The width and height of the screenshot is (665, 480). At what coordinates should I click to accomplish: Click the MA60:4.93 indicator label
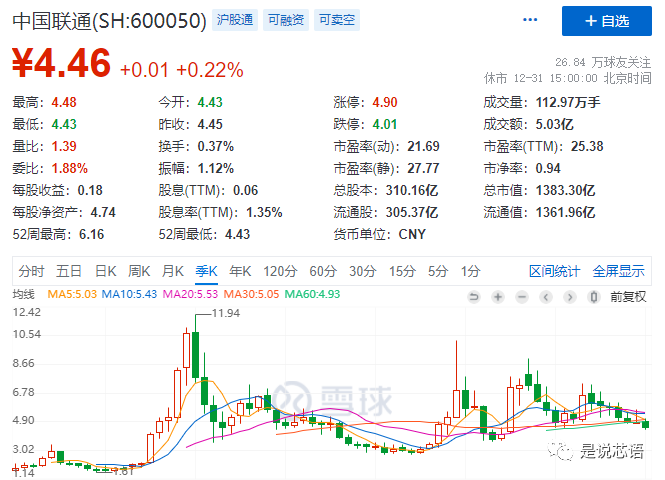point(313,294)
